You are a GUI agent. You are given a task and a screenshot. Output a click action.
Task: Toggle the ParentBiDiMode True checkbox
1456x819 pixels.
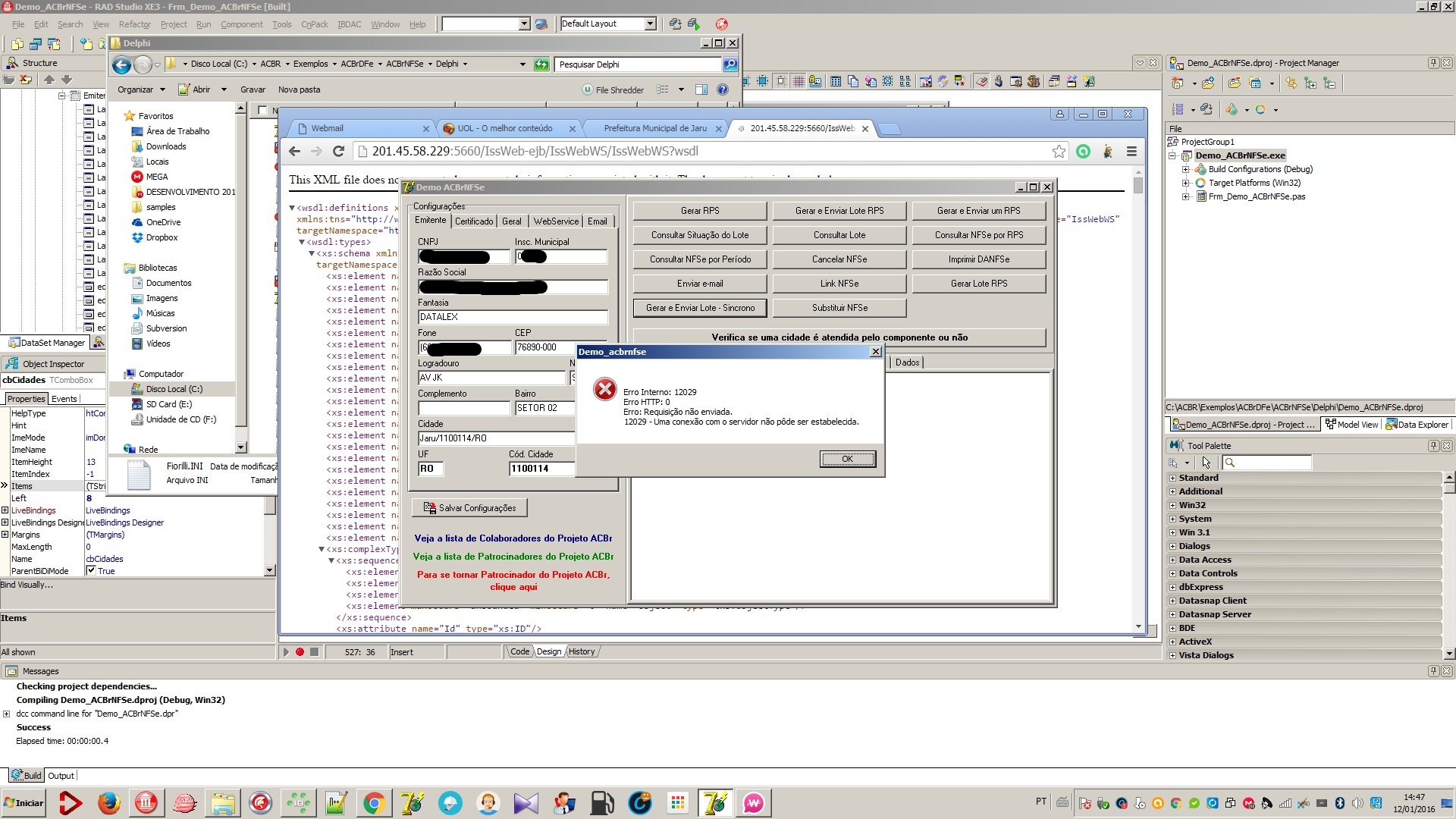[91, 571]
